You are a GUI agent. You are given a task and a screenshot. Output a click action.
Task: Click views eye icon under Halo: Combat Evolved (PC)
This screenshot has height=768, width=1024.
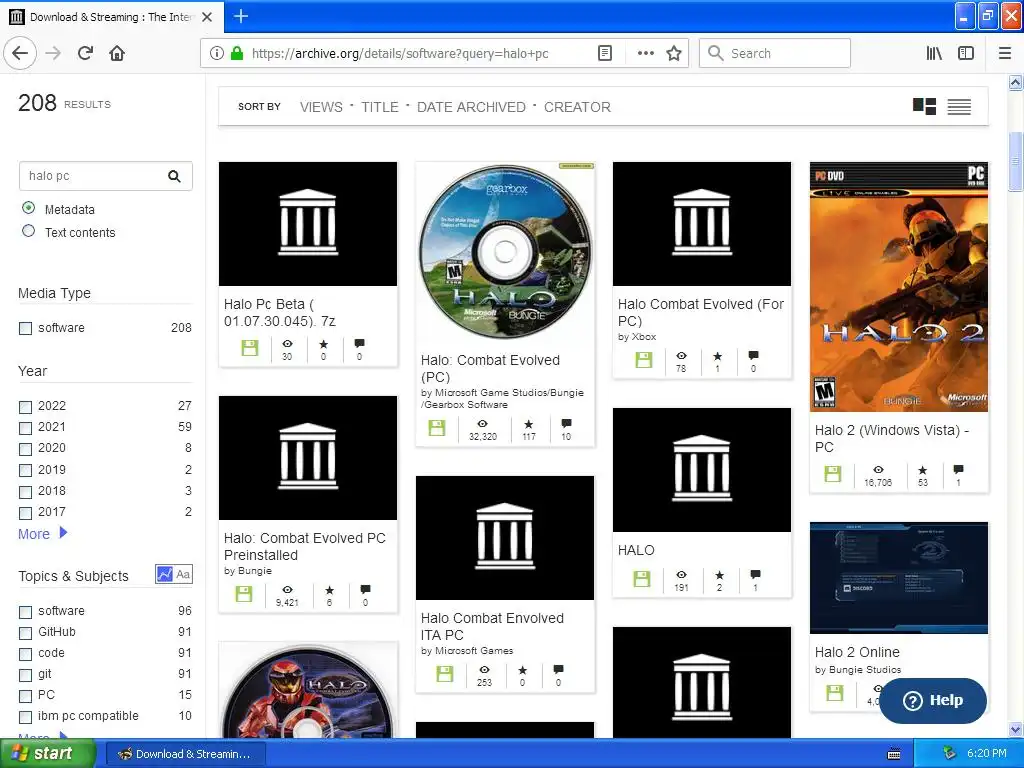point(483,424)
